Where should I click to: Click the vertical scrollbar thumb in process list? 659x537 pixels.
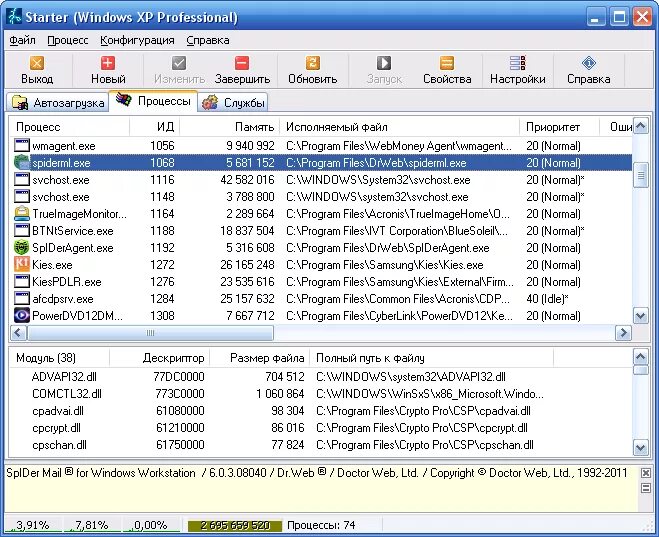click(641, 175)
